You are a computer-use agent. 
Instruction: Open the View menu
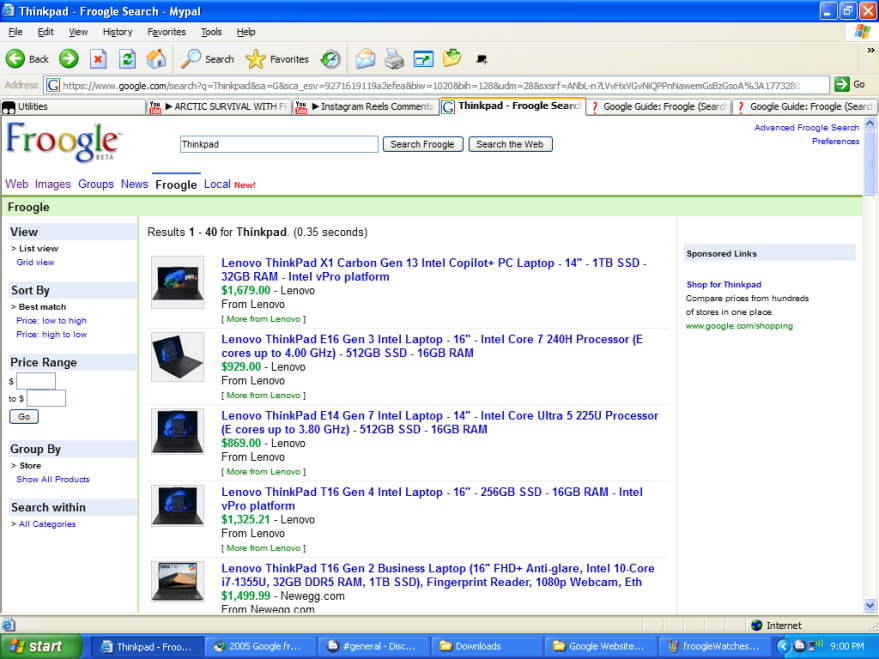coord(78,32)
